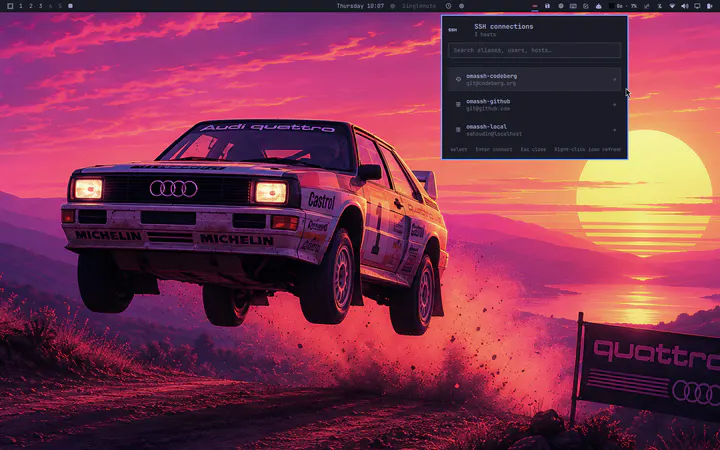Click the Singlenote label in the top bar

tap(419, 6)
